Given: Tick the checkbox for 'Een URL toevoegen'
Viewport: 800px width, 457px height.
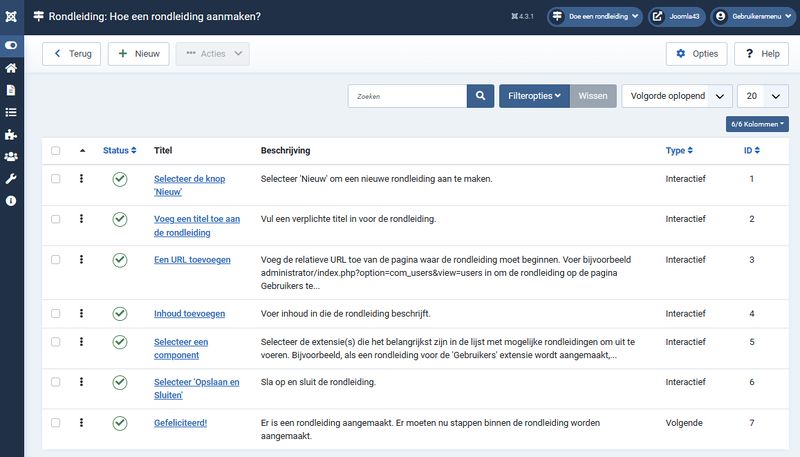Looking at the screenshot, I should tap(56, 260).
